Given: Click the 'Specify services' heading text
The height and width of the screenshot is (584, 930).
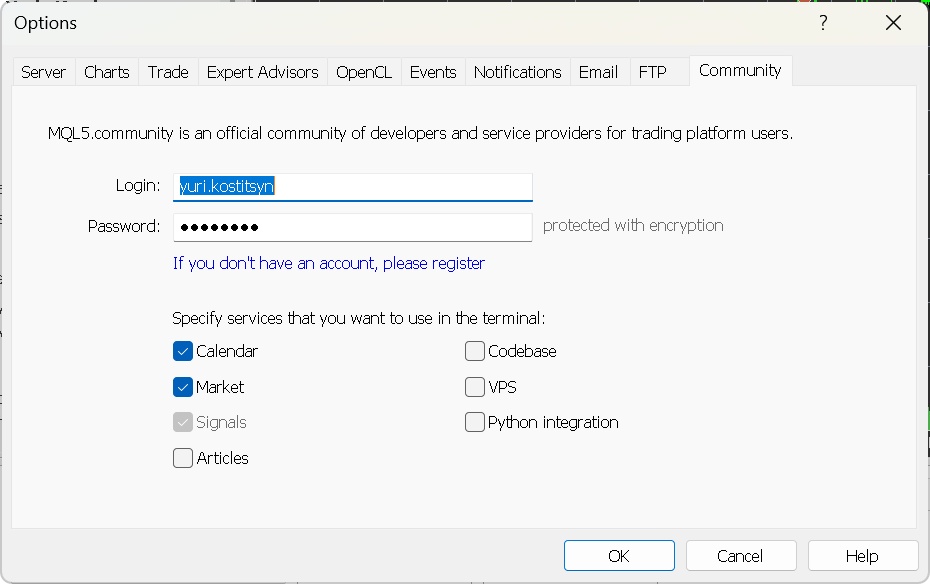Looking at the screenshot, I should click(358, 318).
